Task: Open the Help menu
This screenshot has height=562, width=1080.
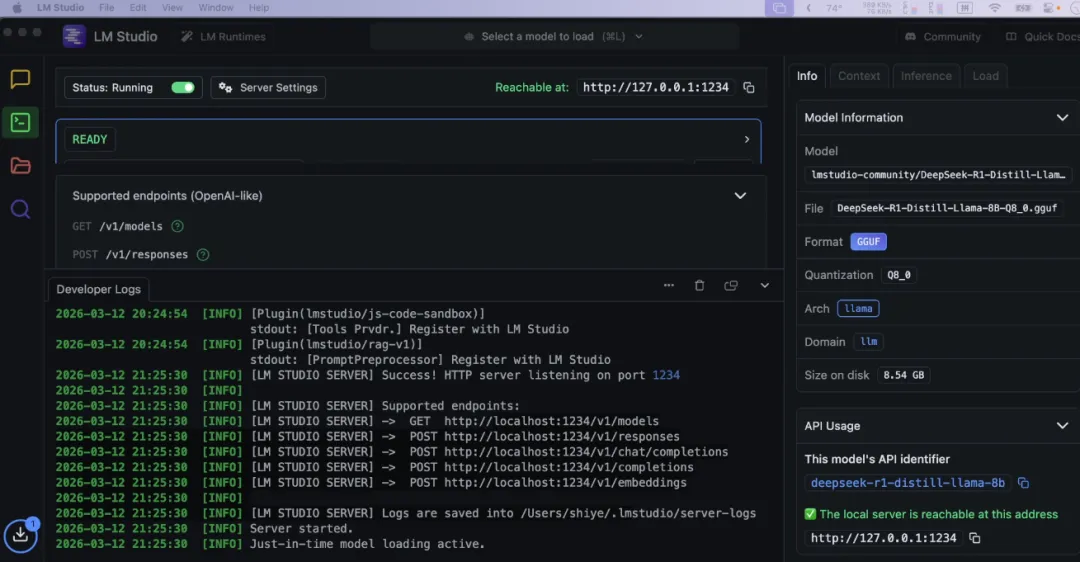Action: 259,8
